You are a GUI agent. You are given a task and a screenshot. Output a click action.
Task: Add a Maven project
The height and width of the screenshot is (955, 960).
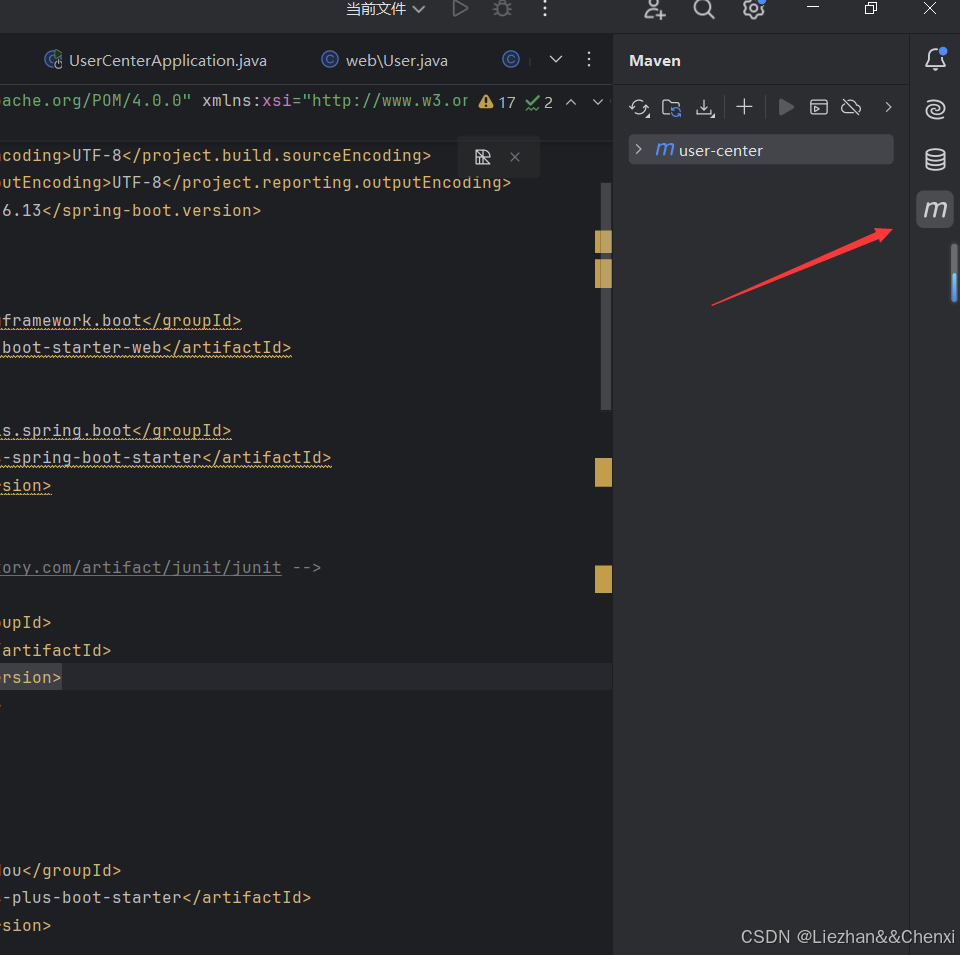click(x=744, y=107)
